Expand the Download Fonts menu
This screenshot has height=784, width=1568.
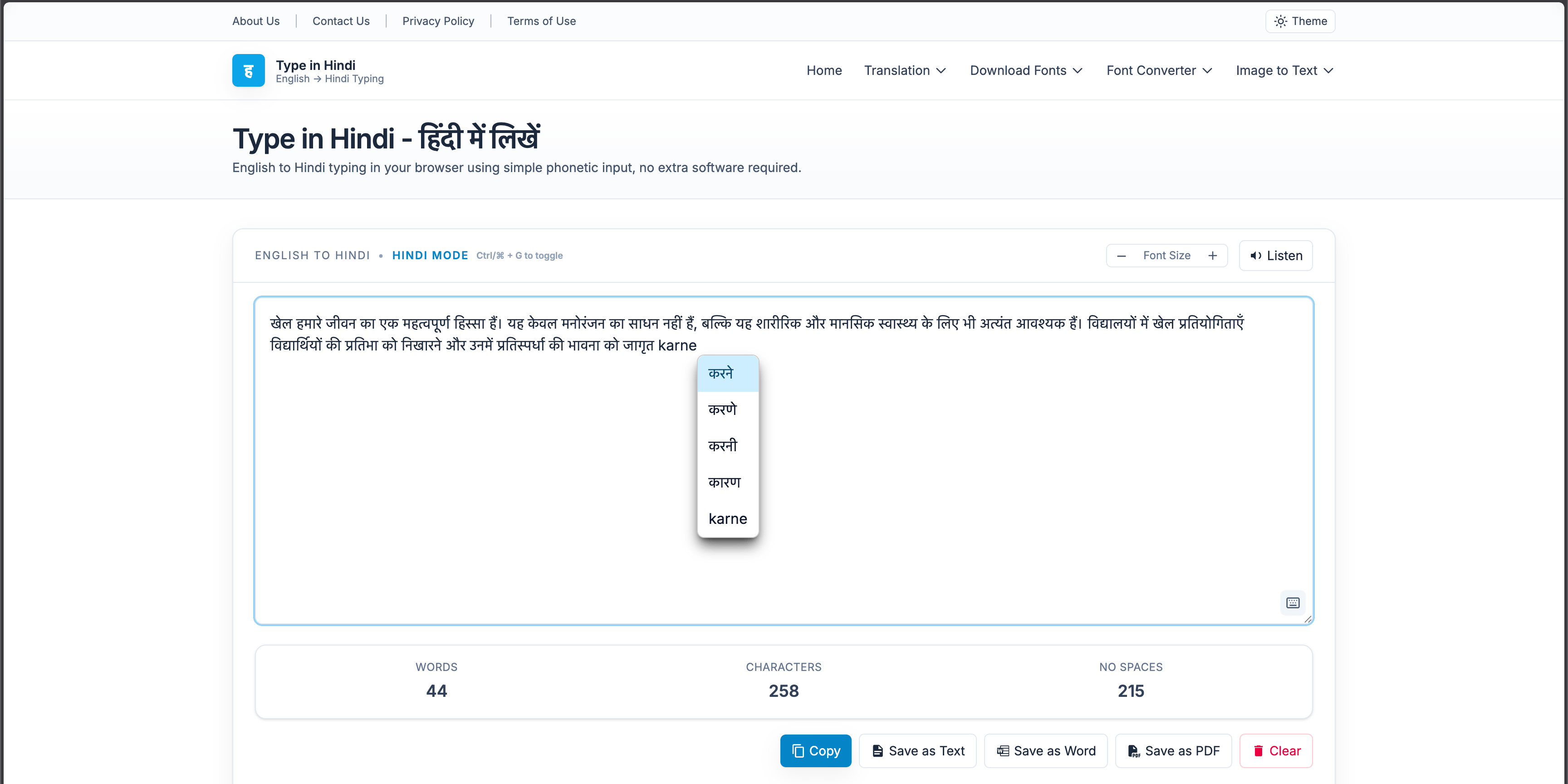click(x=1026, y=70)
